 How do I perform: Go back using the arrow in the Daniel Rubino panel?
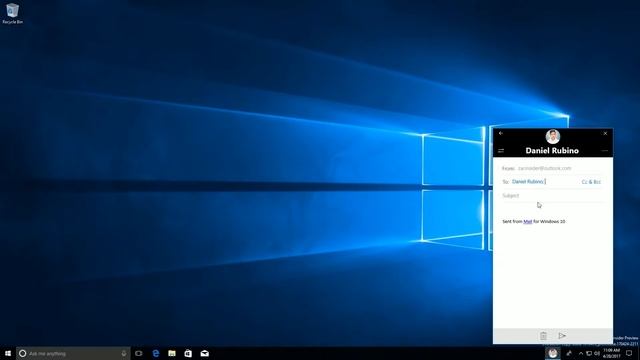click(501, 133)
